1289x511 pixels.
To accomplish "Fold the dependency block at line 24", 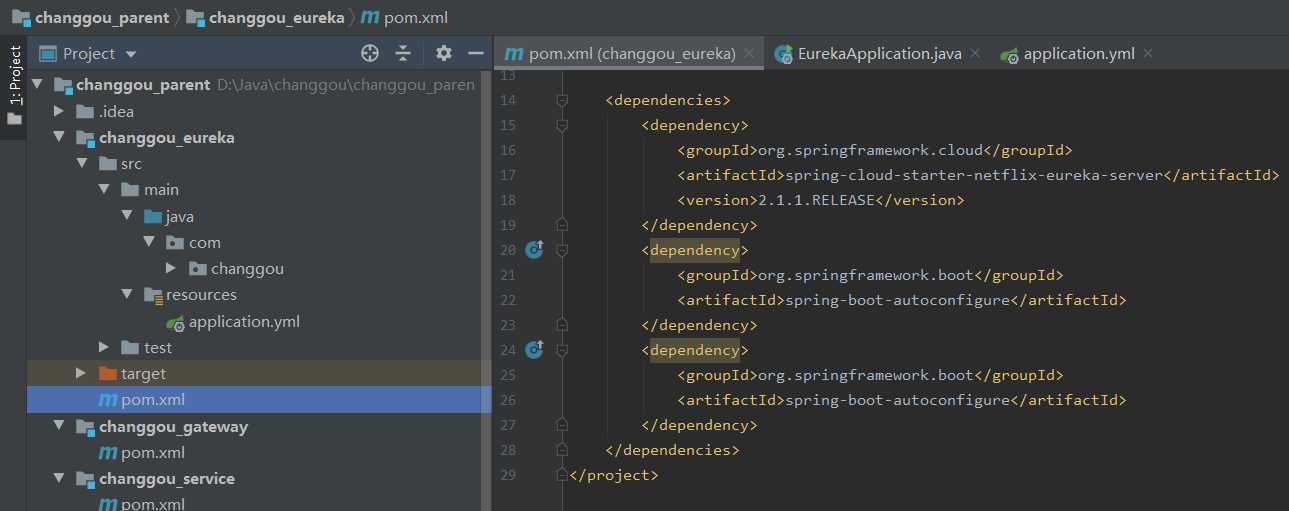I will tap(562, 350).
